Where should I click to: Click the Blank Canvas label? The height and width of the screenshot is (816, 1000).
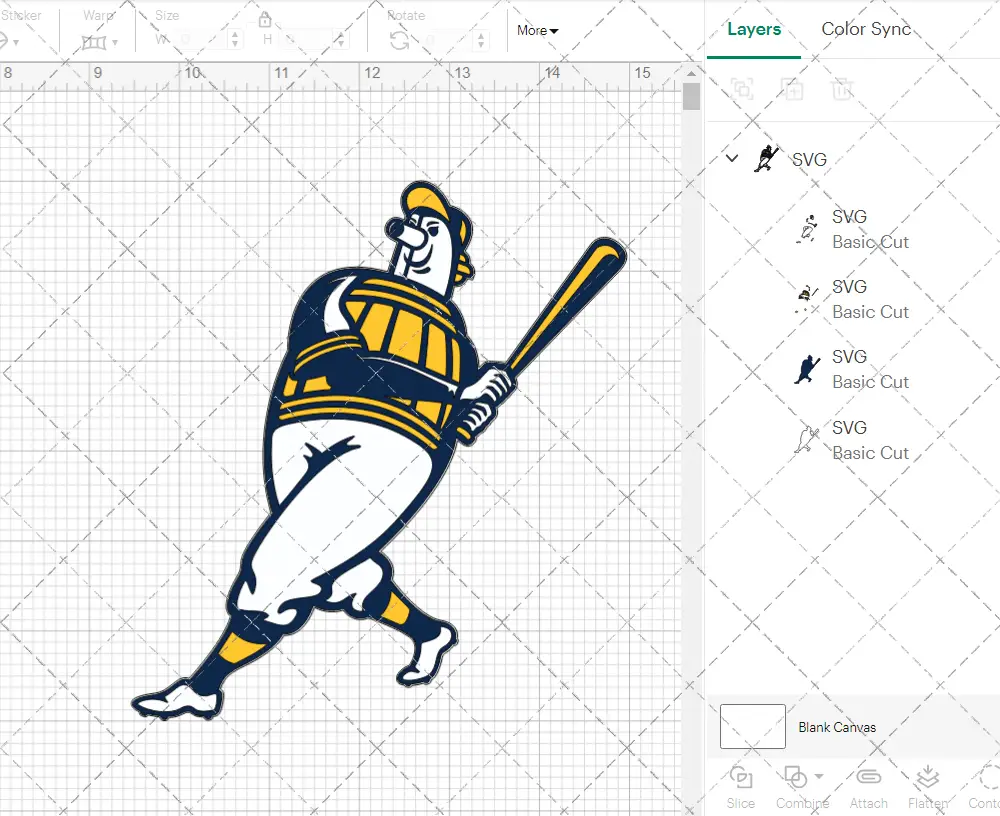point(837,727)
